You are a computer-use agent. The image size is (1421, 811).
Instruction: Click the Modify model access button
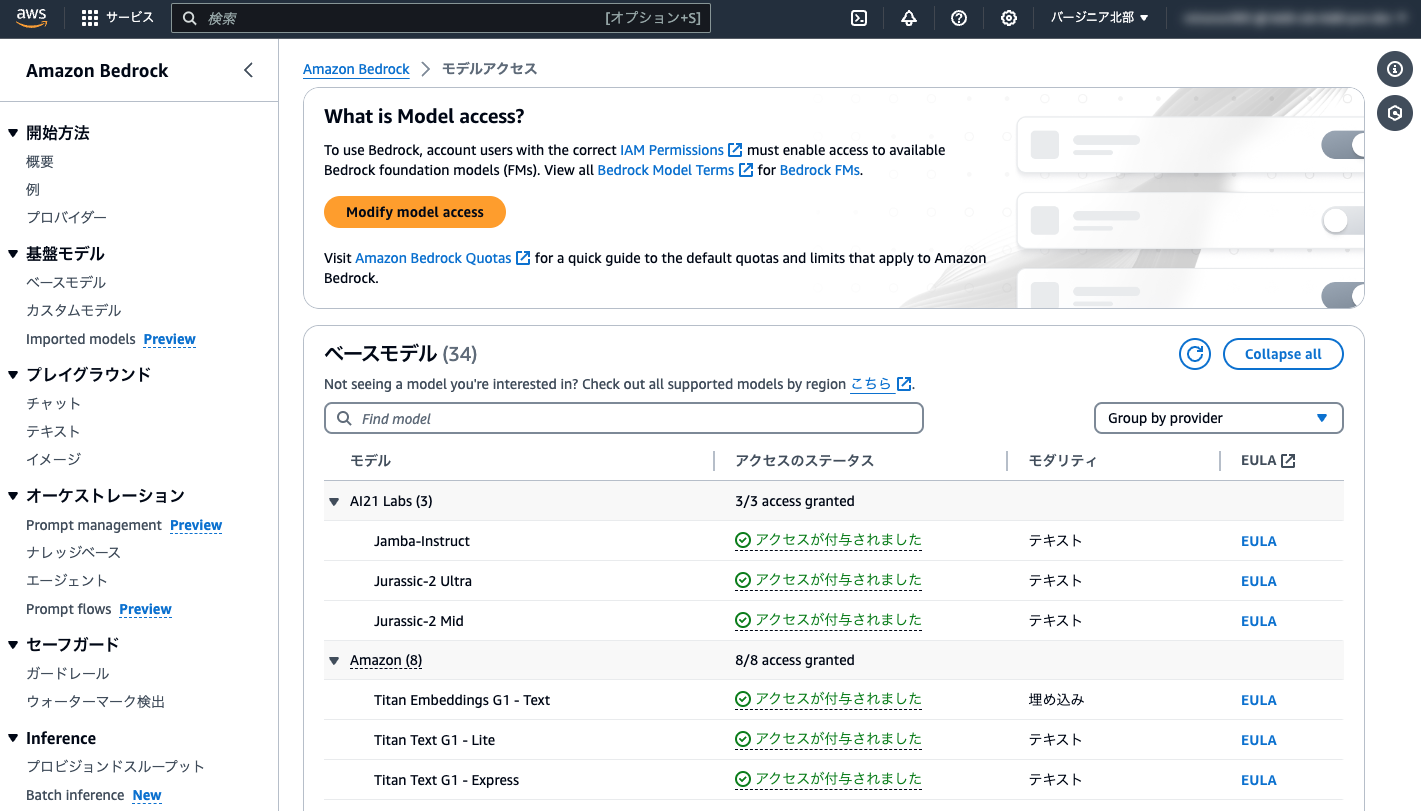415,212
